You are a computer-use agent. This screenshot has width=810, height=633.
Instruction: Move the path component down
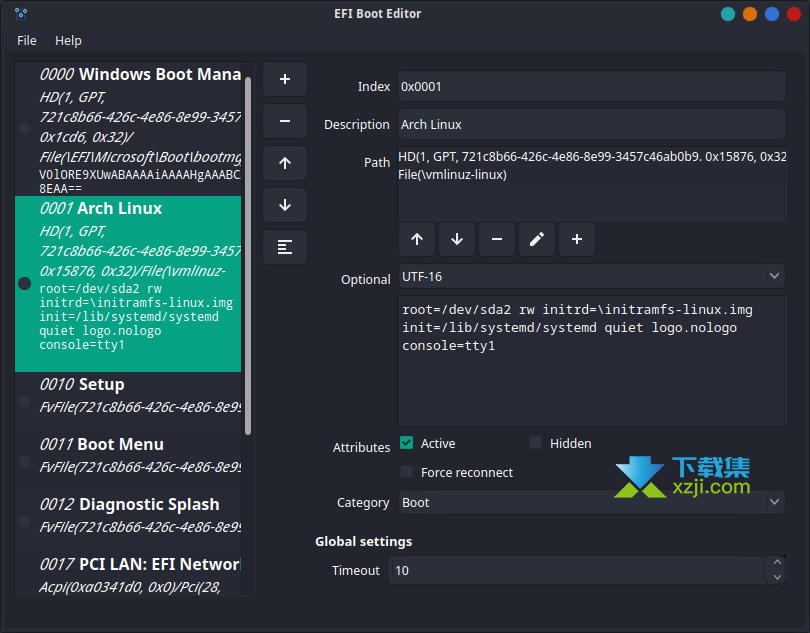457,239
